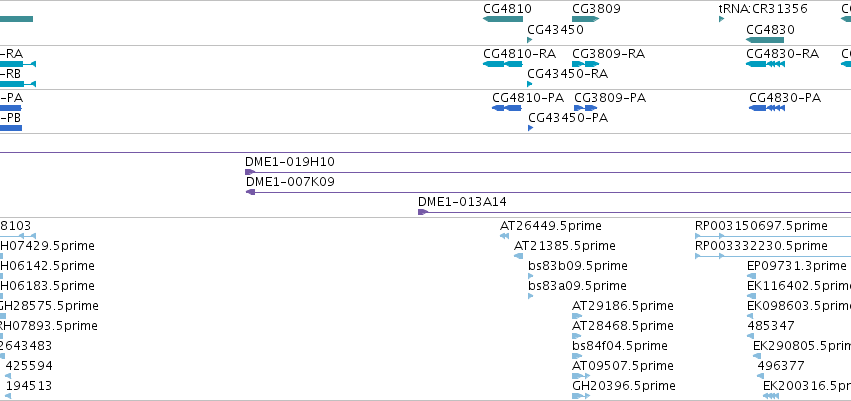Click the CG4830 gene bar

pos(765,40)
